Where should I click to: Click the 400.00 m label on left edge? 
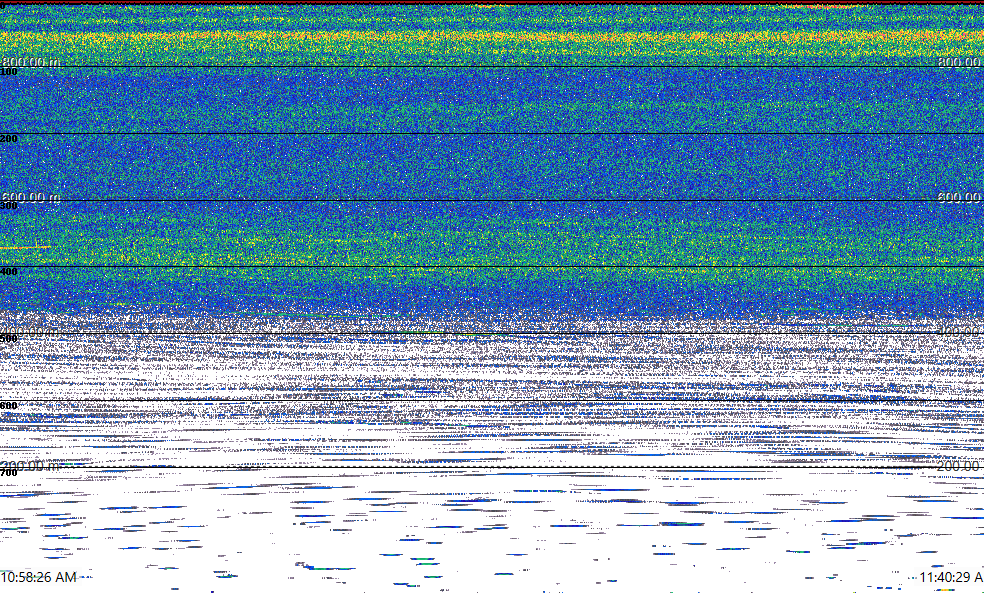click(x=30, y=331)
